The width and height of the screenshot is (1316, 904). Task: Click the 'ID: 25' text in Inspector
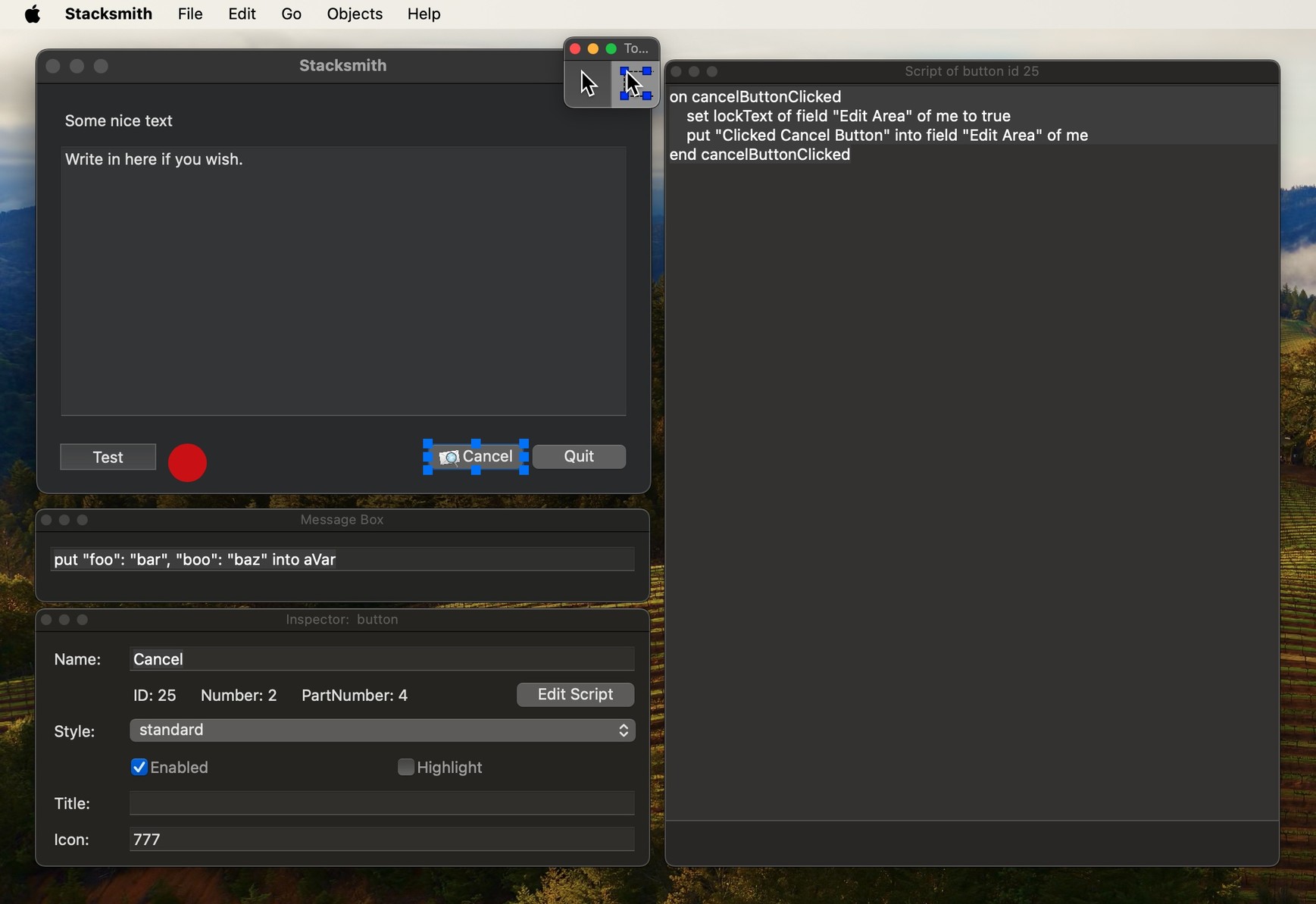click(x=155, y=696)
